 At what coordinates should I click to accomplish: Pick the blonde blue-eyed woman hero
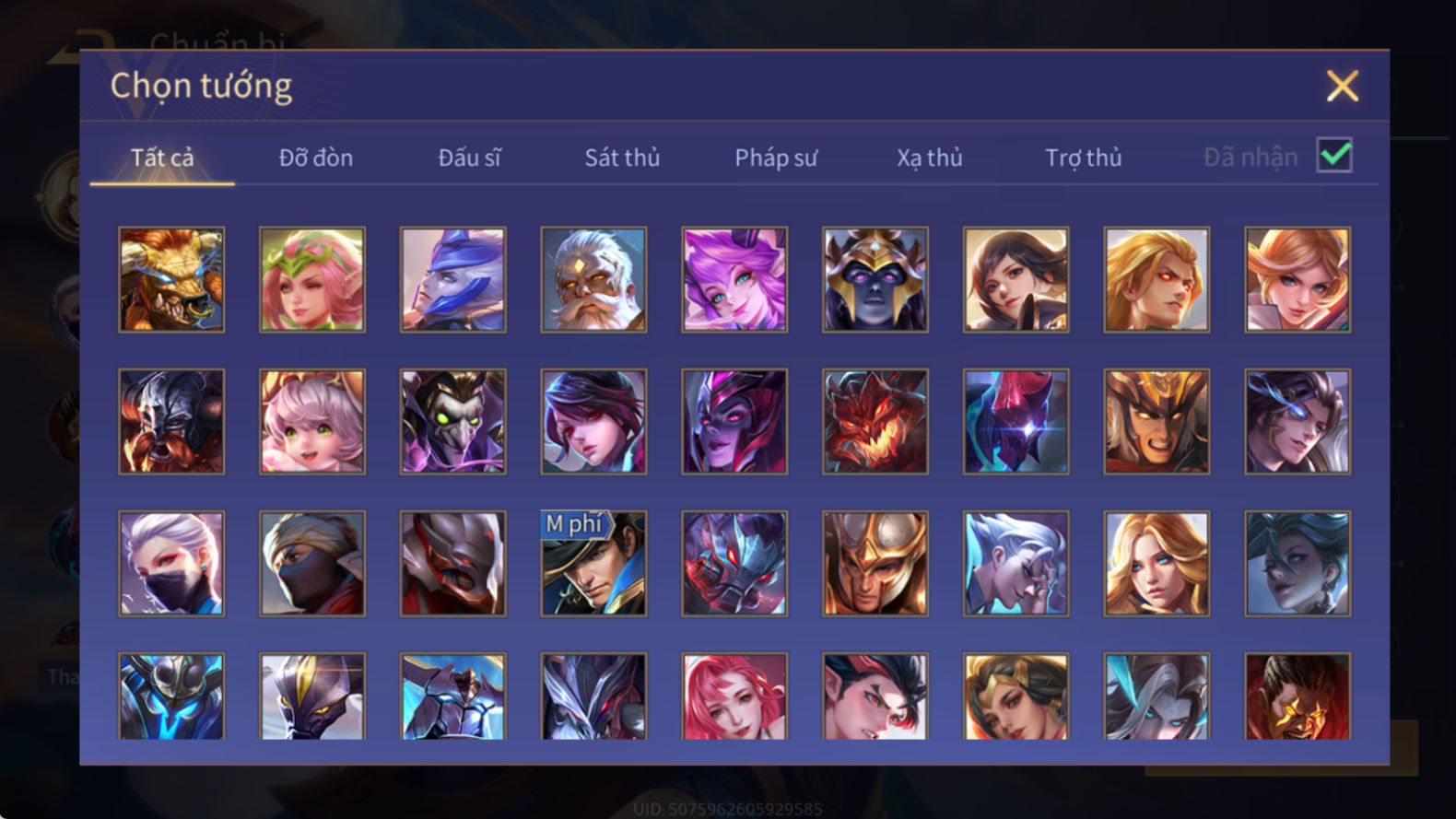pyautogui.click(x=1157, y=564)
